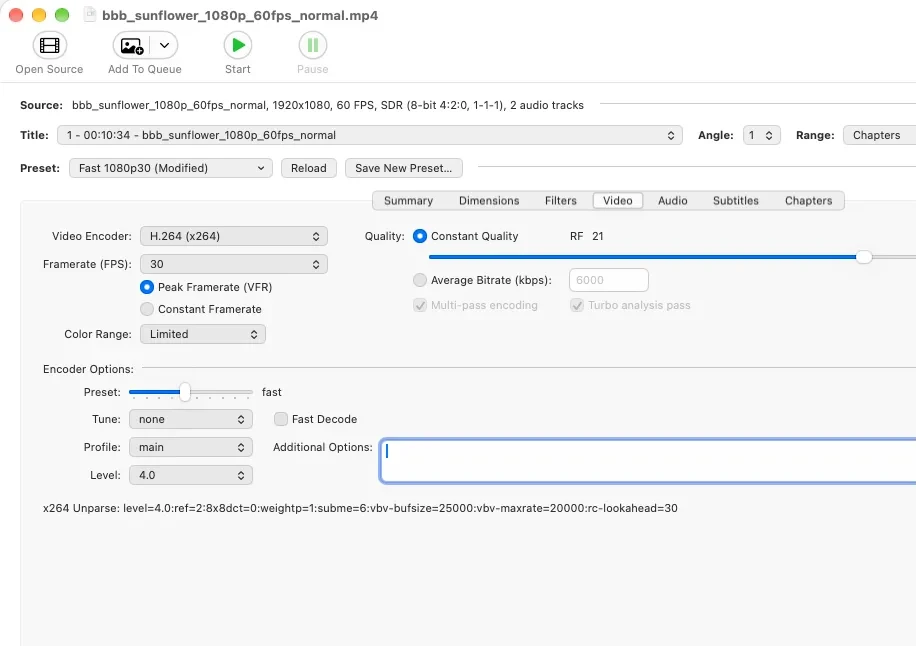
Task: Select Average Bitrate (kbps) radio button
Action: [420, 280]
